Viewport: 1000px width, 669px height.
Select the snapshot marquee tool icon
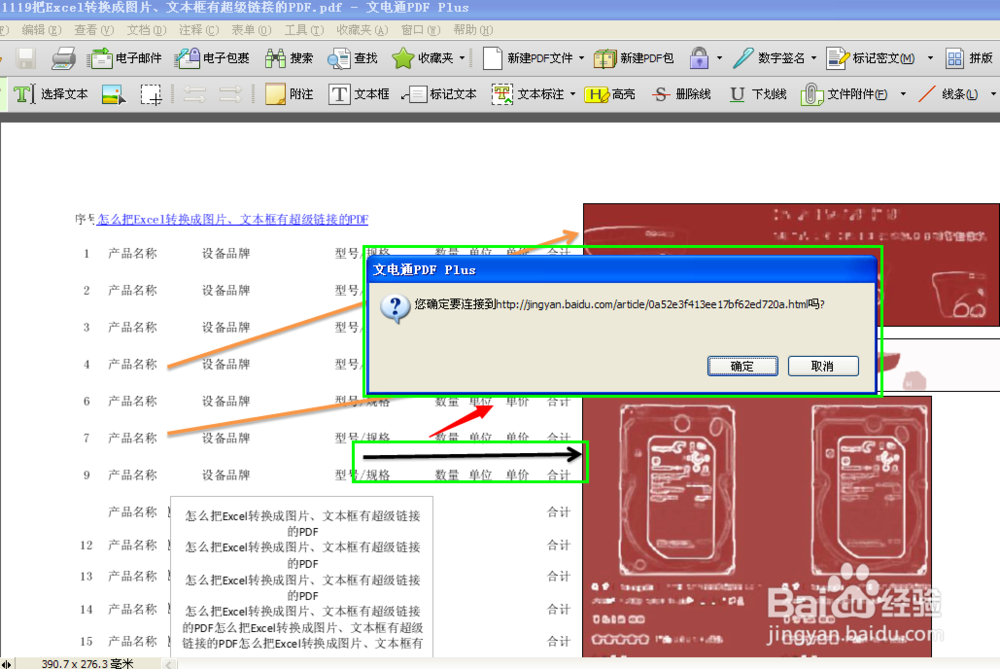coord(151,94)
